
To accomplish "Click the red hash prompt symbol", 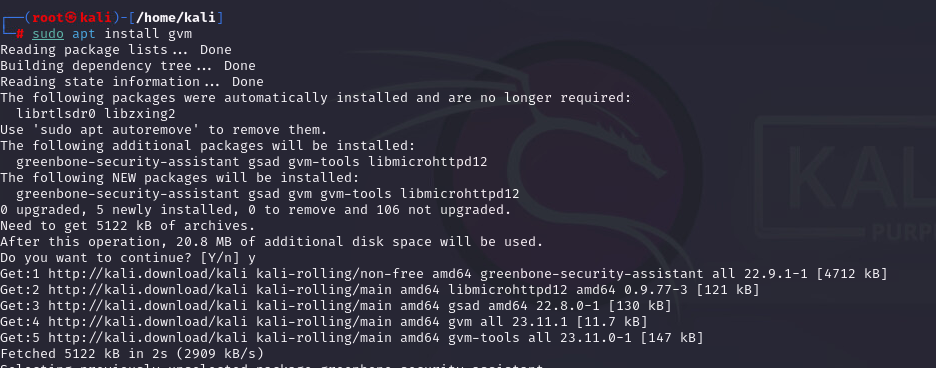I will click(x=20, y=34).
